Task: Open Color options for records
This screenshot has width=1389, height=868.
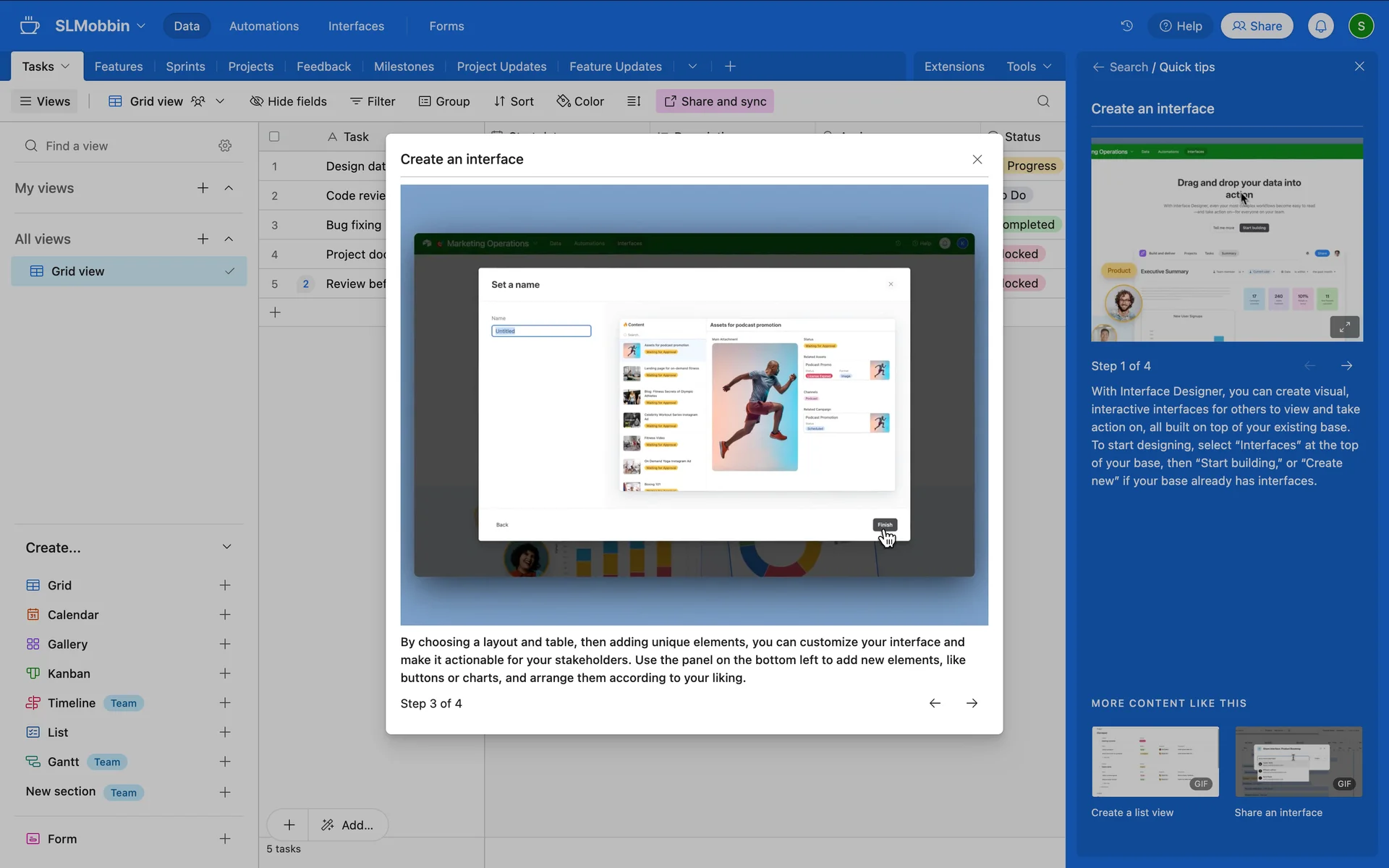Action: coord(580,101)
